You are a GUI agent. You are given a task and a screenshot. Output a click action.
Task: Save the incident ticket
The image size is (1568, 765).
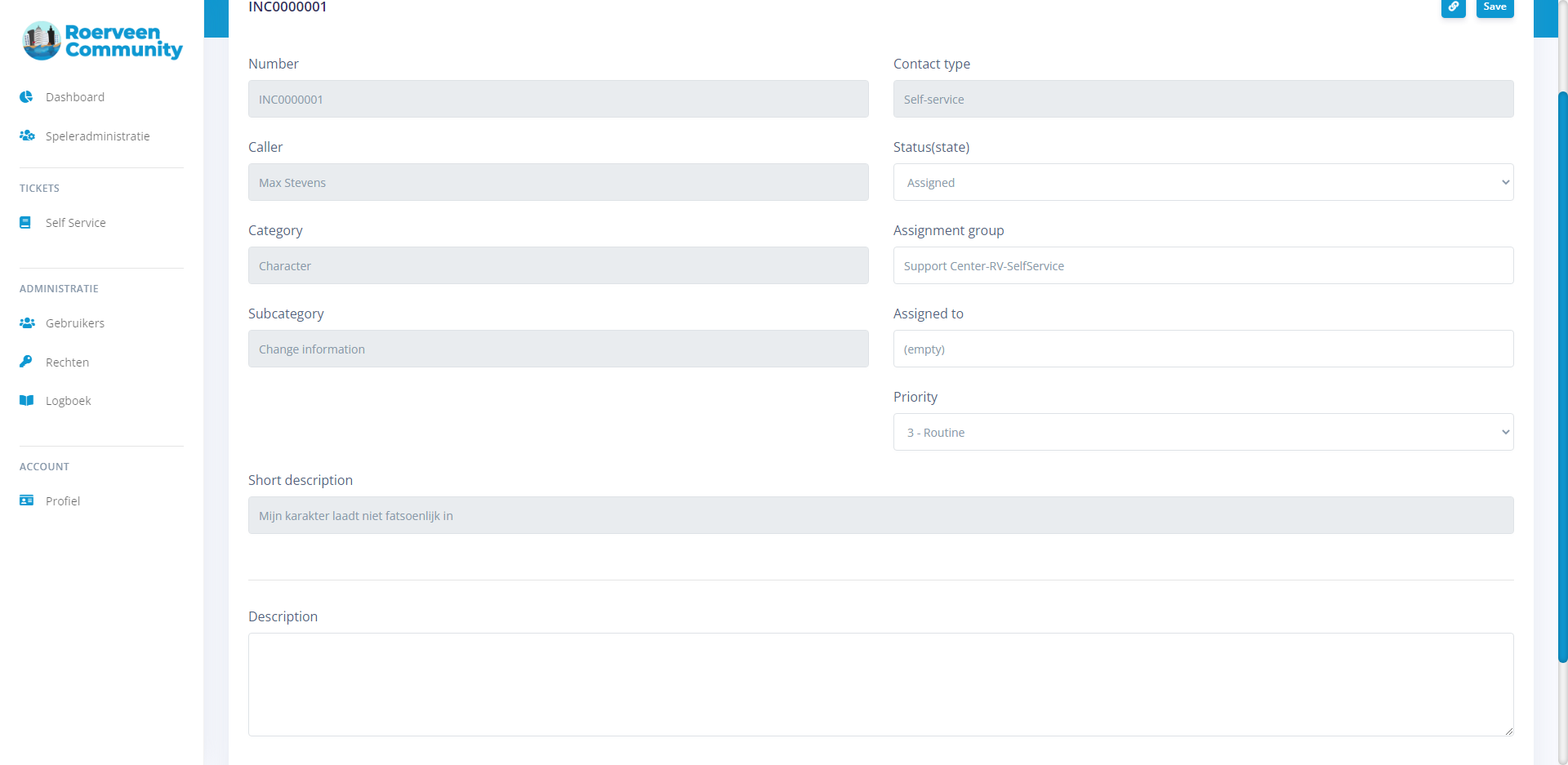click(x=1494, y=7)
